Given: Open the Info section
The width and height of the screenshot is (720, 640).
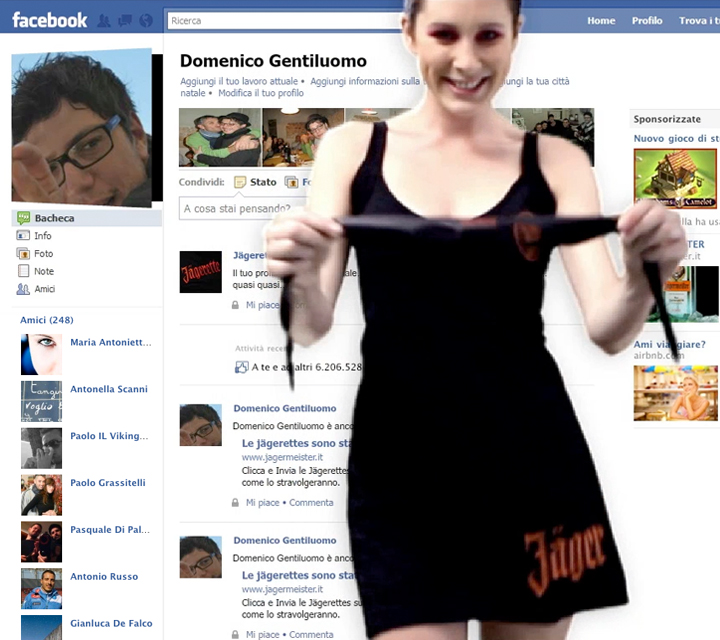Looking at the screenshot, I should coord(43,236).
